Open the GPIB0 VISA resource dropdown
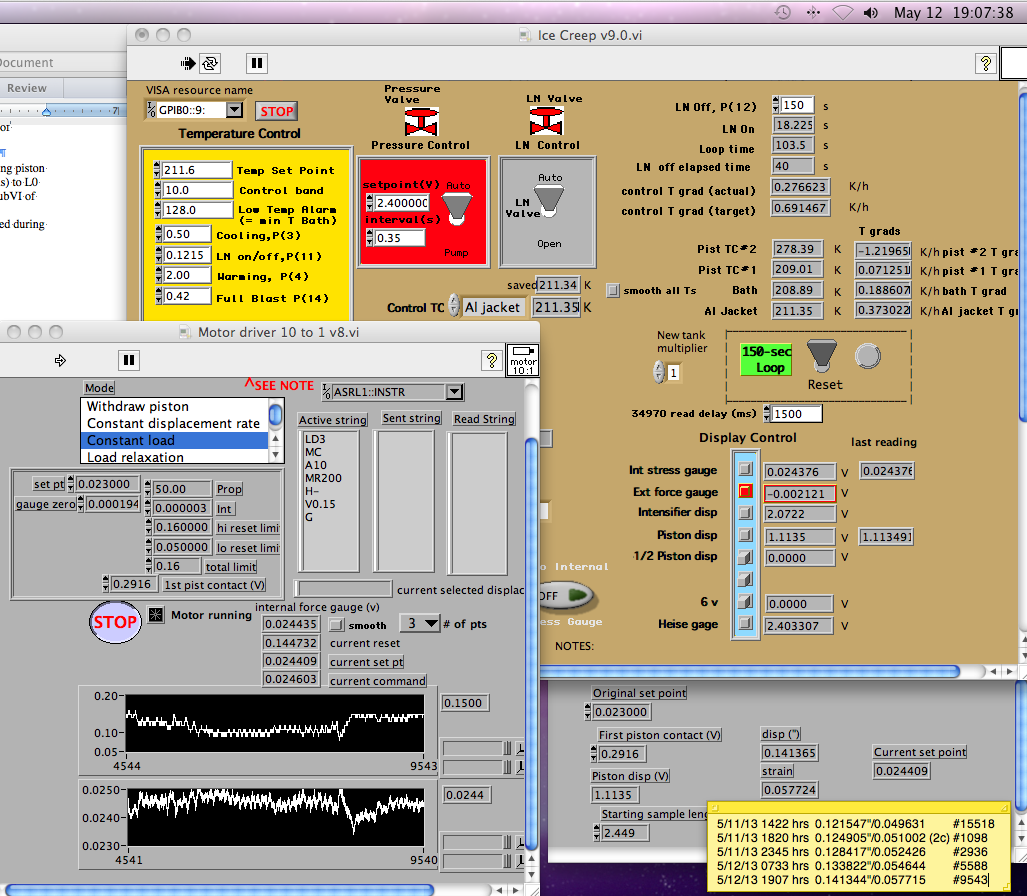This screenshot has width=1027, height=896. pyautogui.click(x=234, y=110)
